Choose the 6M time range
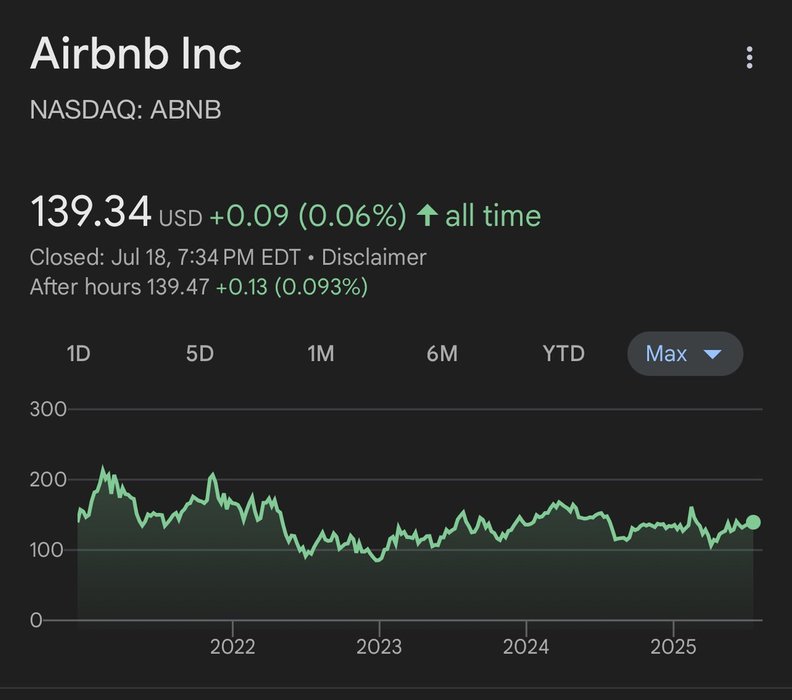 coord(441,354)
